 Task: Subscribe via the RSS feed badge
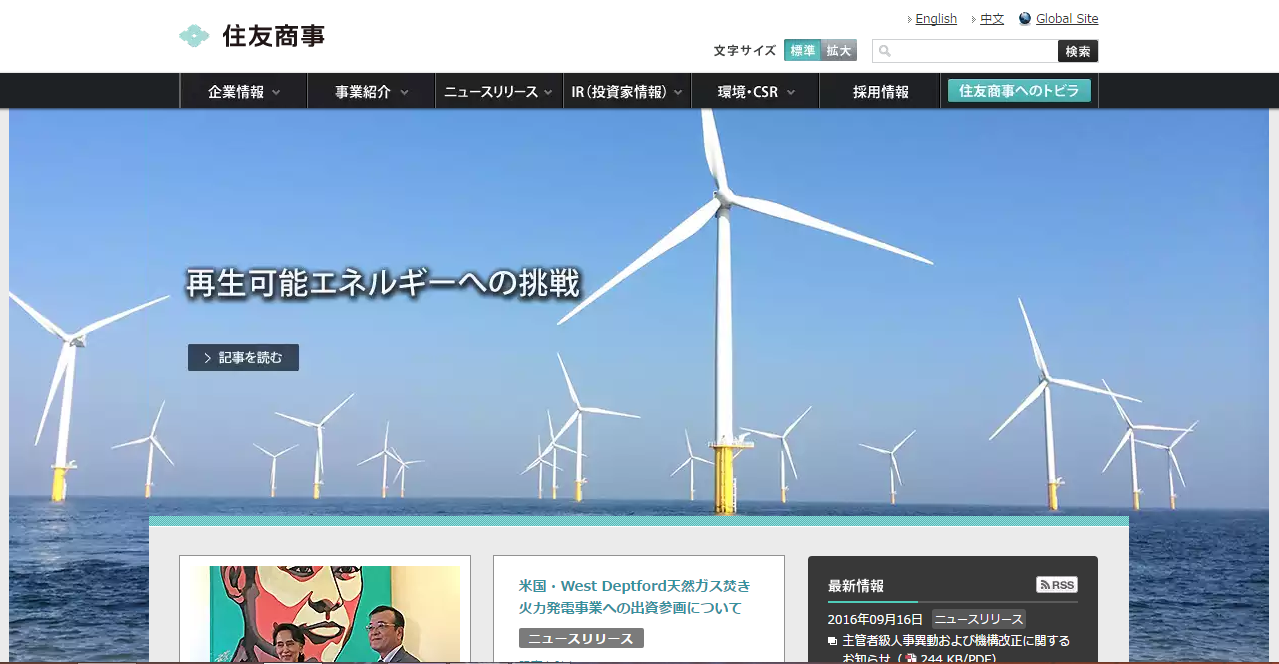tap(1057, 585)
